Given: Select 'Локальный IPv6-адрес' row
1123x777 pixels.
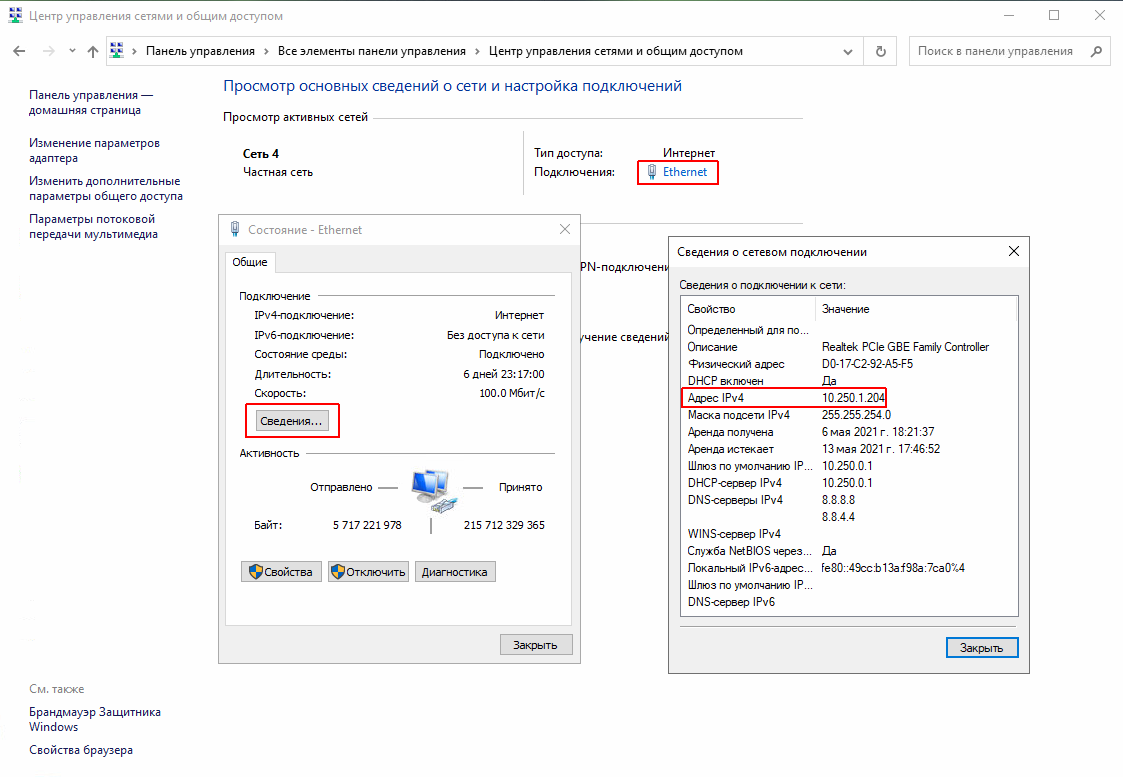Looking at the screenshot, I should [849, 568].
